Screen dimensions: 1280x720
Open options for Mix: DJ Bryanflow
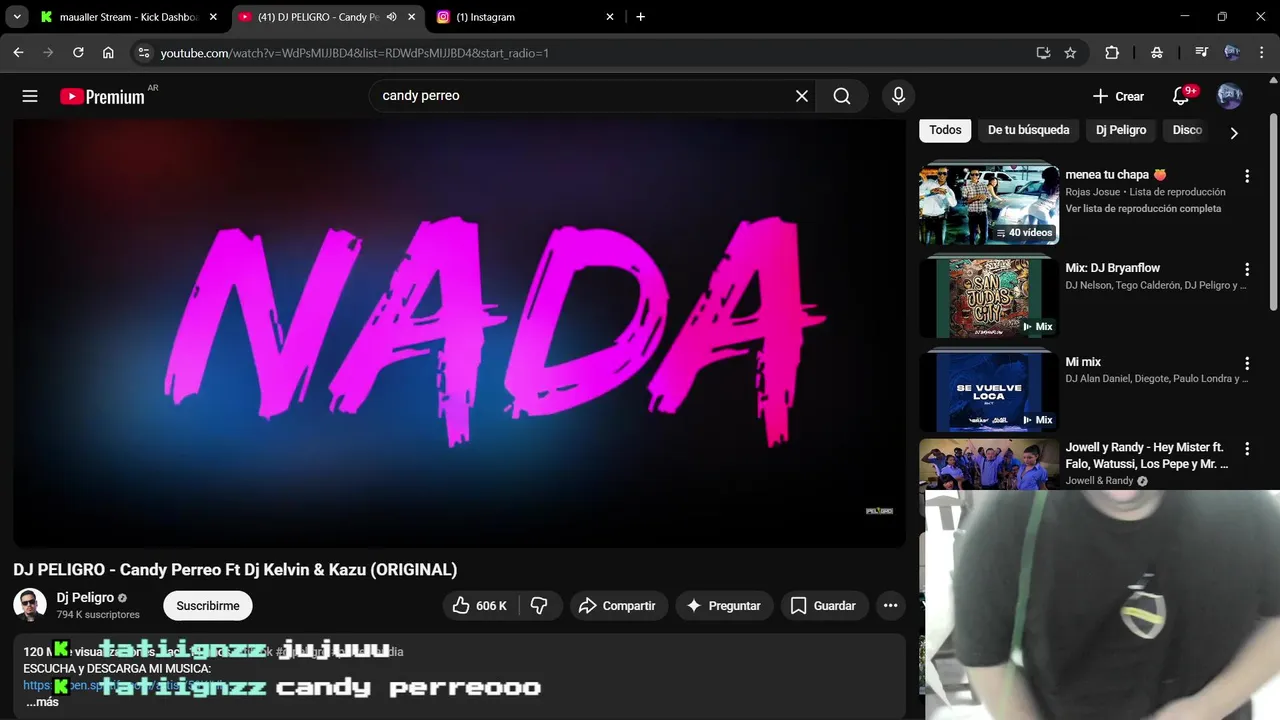click(1246, 269)
